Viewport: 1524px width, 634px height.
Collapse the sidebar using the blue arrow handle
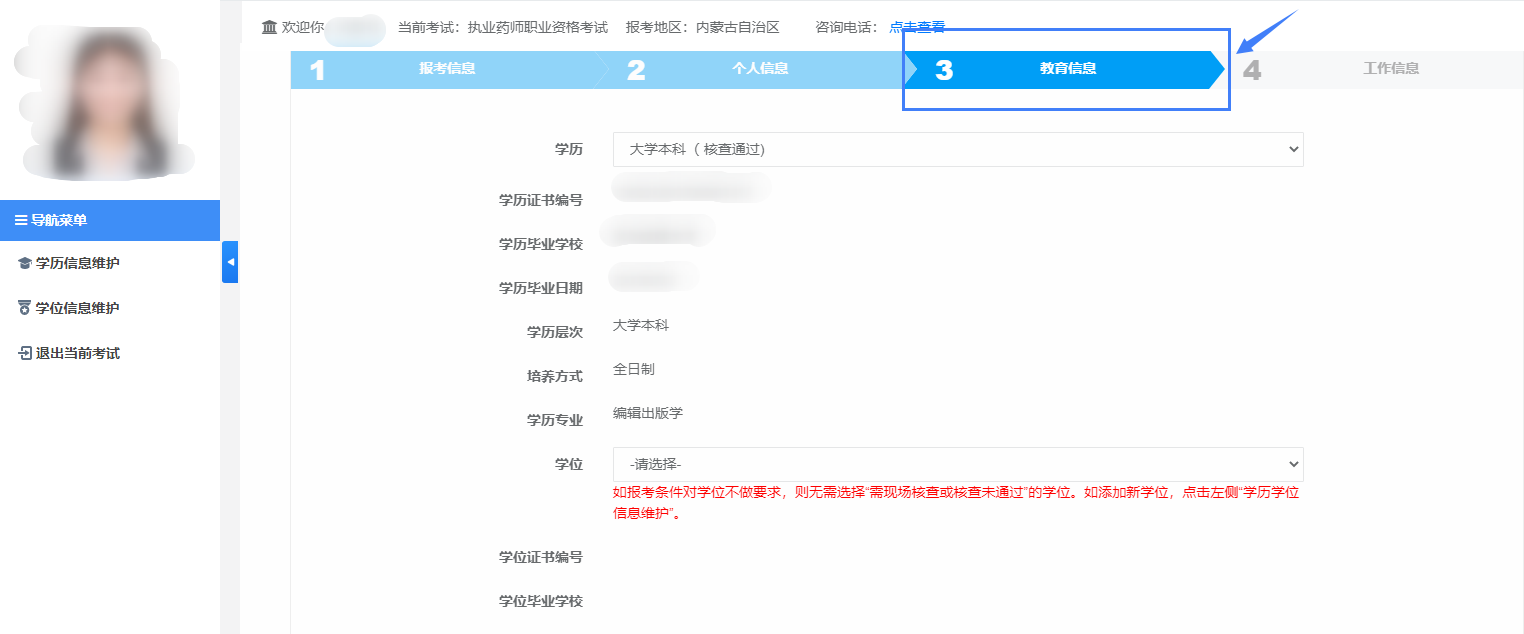click(x=230, y=262)
